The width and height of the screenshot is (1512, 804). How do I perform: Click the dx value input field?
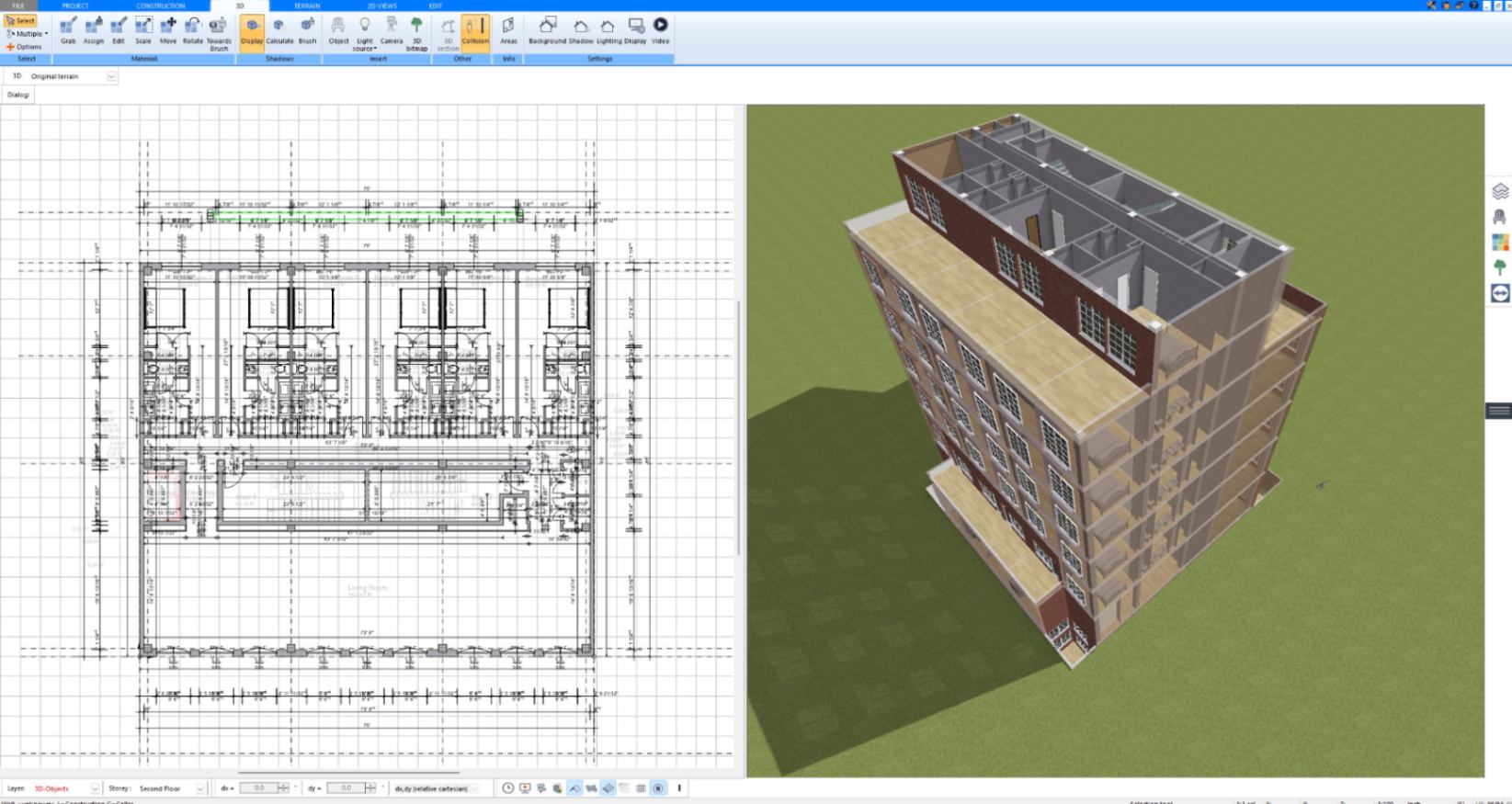coord(259,788)
